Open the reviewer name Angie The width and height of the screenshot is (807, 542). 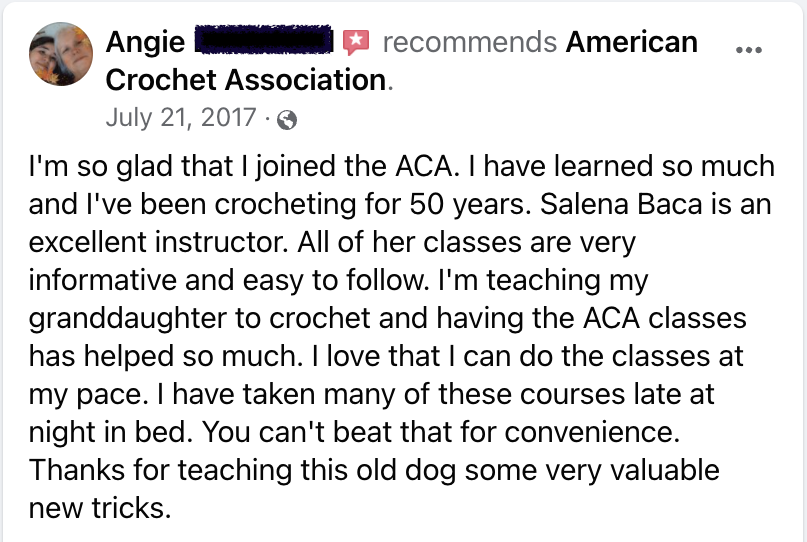click(x=145, y=42)
